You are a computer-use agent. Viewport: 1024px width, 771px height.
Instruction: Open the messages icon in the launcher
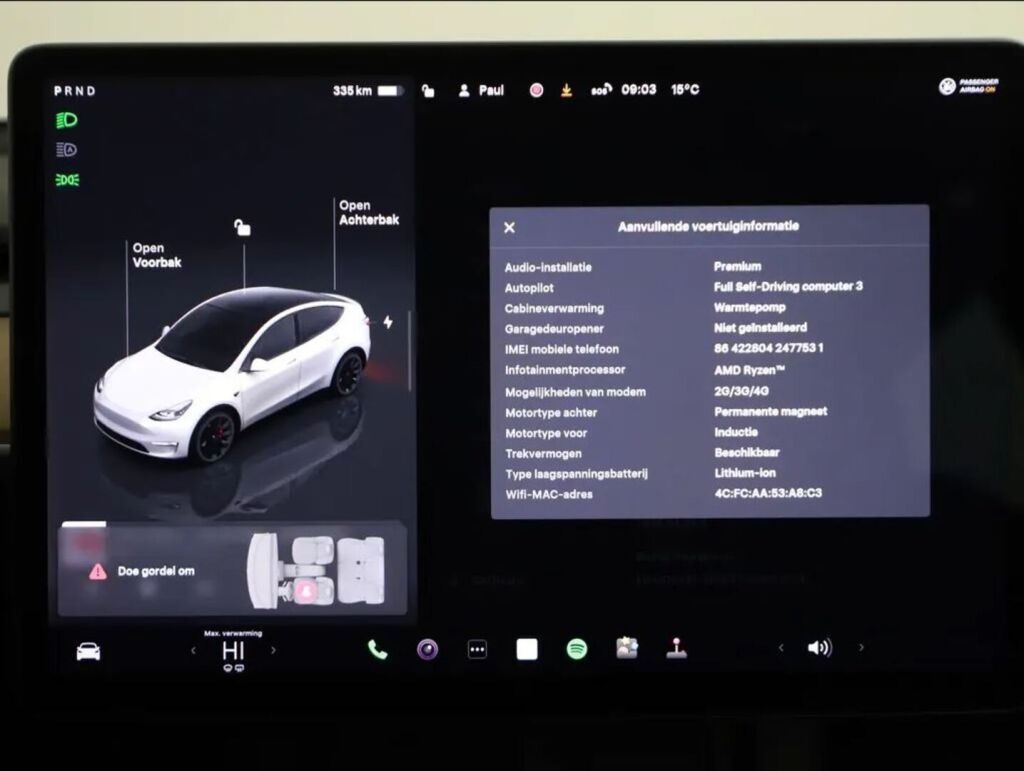[476, 650]
